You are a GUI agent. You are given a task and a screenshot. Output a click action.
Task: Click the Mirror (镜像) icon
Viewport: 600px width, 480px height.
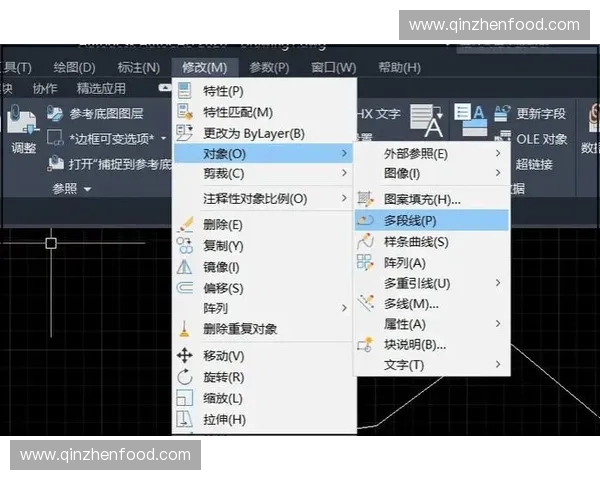(184, 267)
